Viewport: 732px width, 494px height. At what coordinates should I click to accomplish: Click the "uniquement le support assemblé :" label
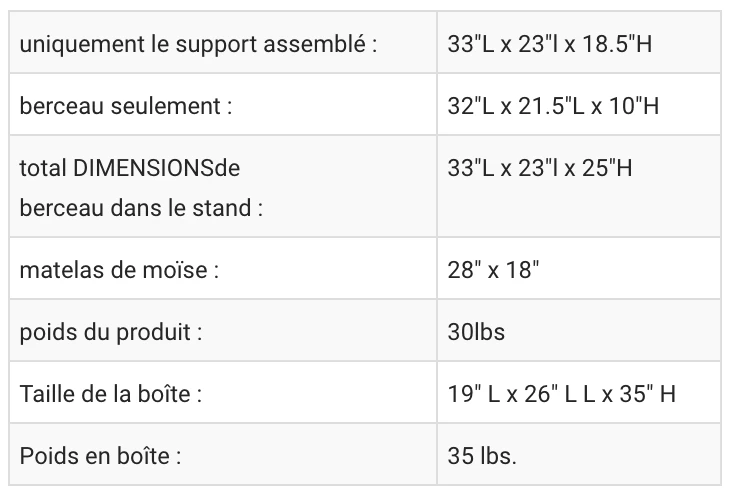coord(198,45)
